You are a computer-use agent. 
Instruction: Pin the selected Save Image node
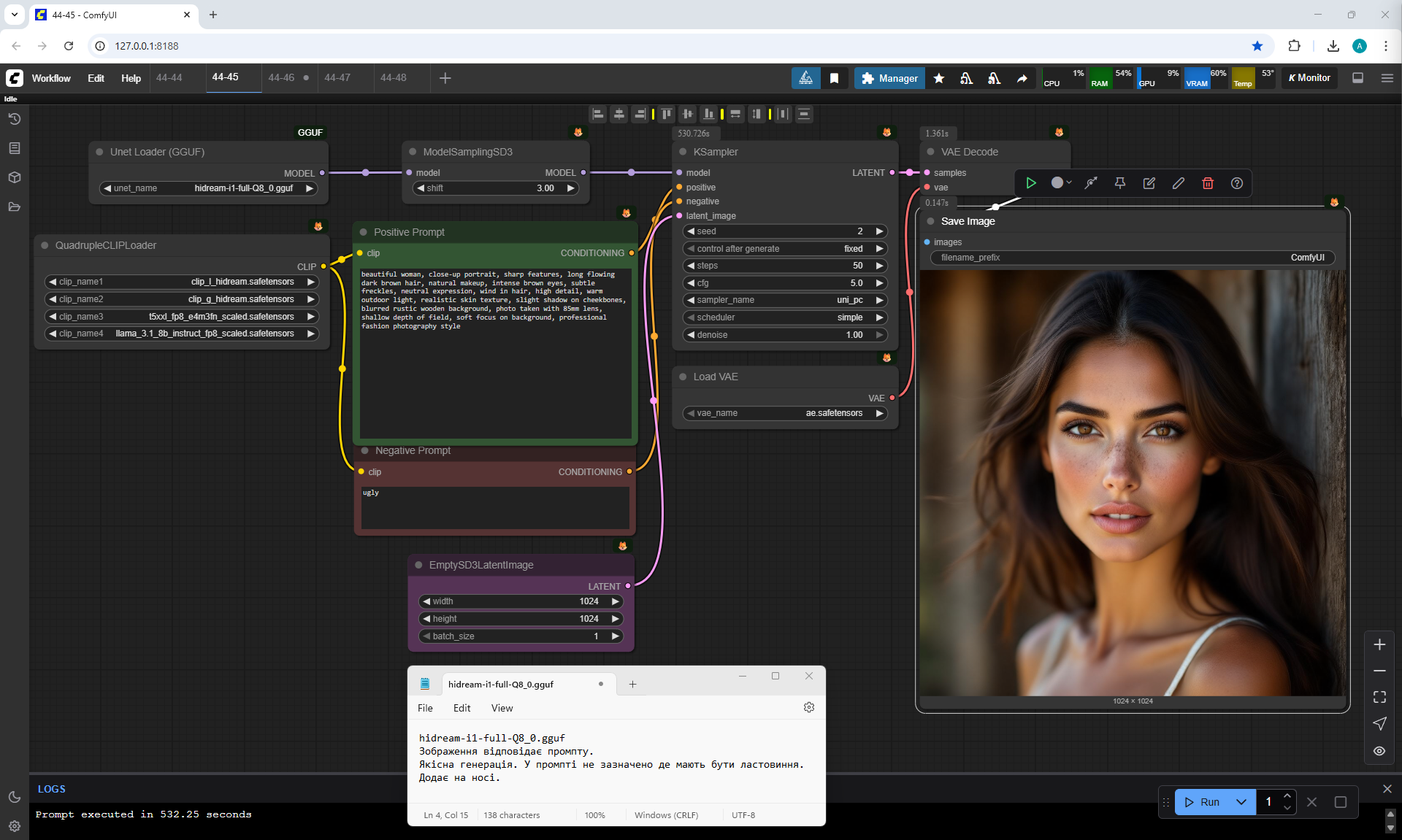point(1119,183)
